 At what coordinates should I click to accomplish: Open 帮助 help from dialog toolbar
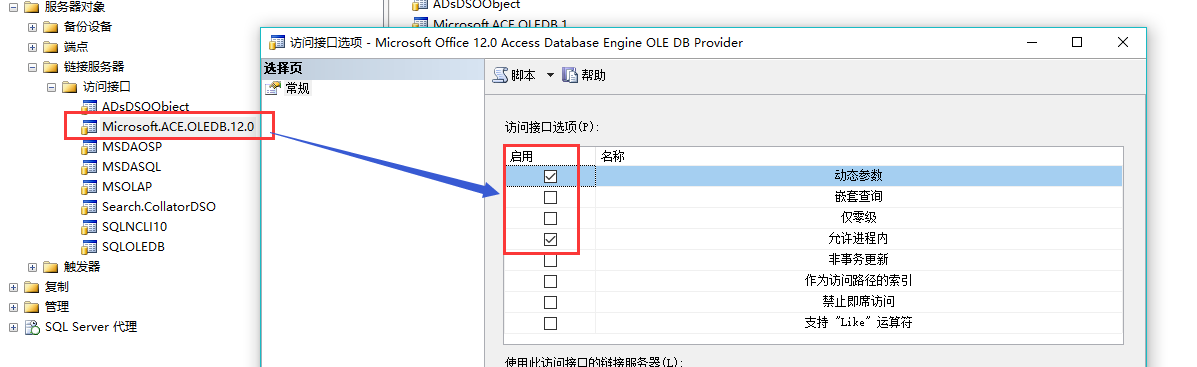coord(585,75)
